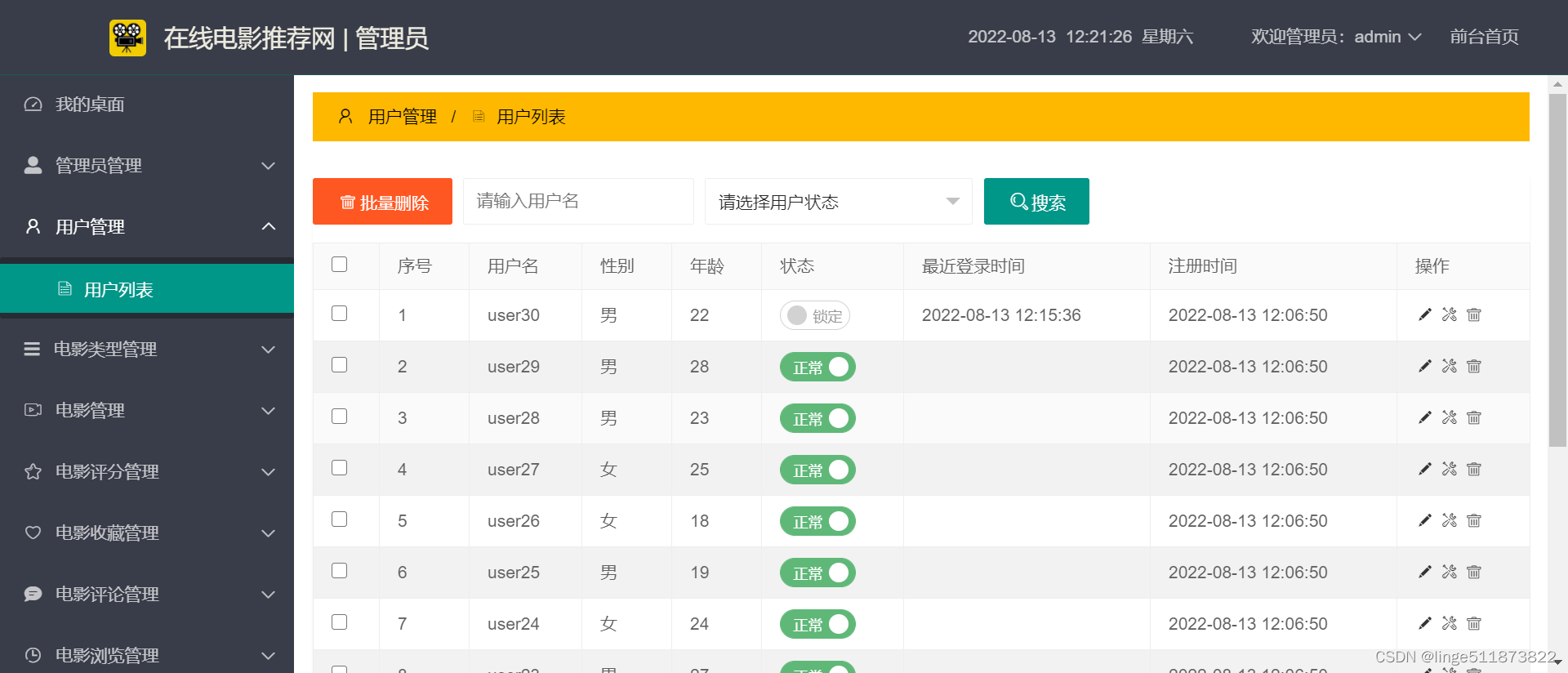The height and width of the screenshot is (673, 1568).
Task: Expand 电影类型管理 sidebar menu
Action: (x=147, y=350)
